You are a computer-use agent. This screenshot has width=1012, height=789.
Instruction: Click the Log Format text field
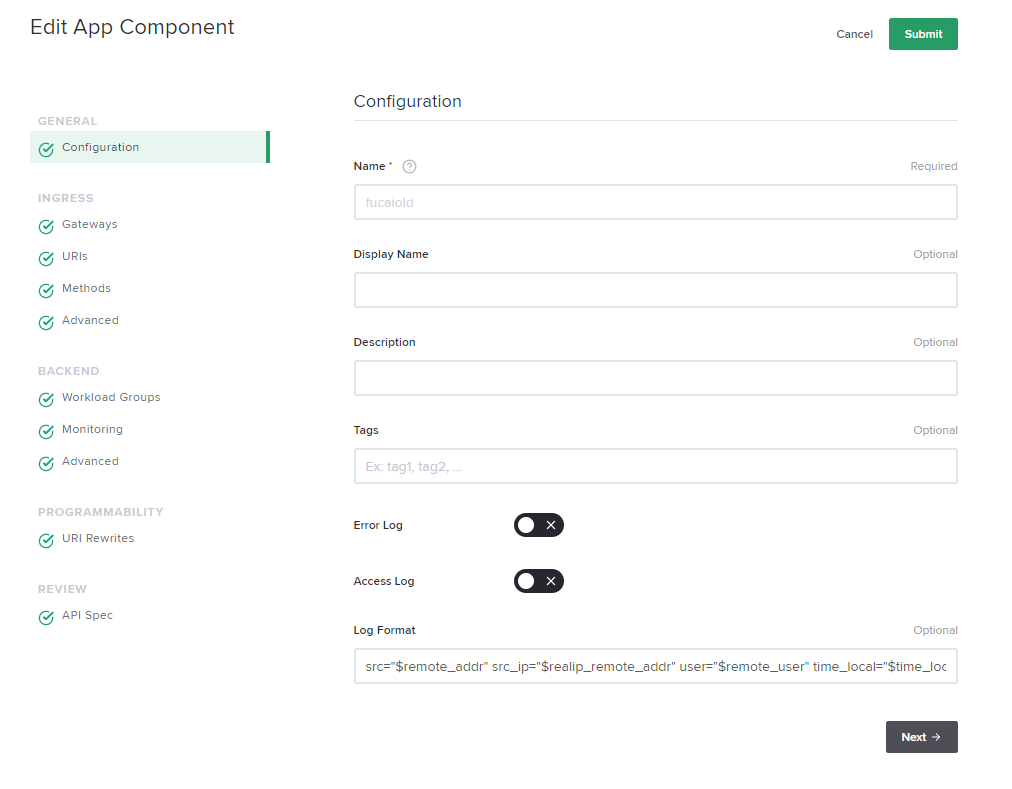tap(655, 666)
